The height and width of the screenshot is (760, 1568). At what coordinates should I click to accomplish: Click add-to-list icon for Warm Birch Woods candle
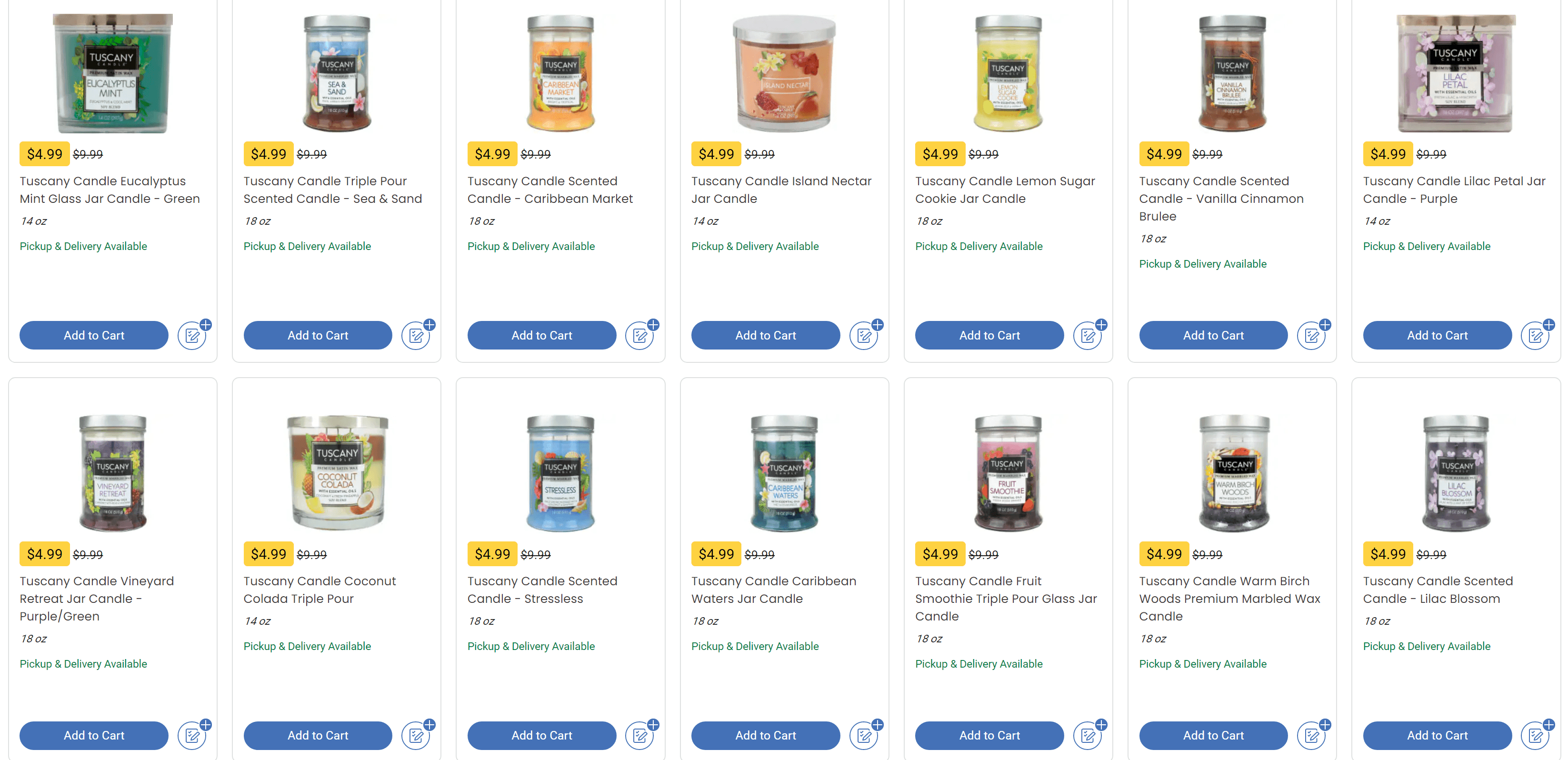pos(1313,736)
